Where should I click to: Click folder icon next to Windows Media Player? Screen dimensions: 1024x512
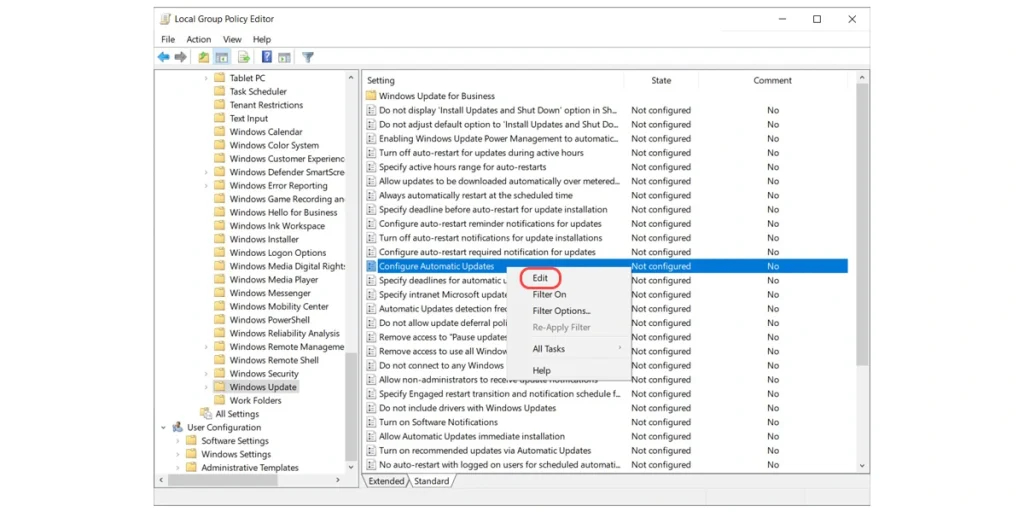tap(219, 280)
